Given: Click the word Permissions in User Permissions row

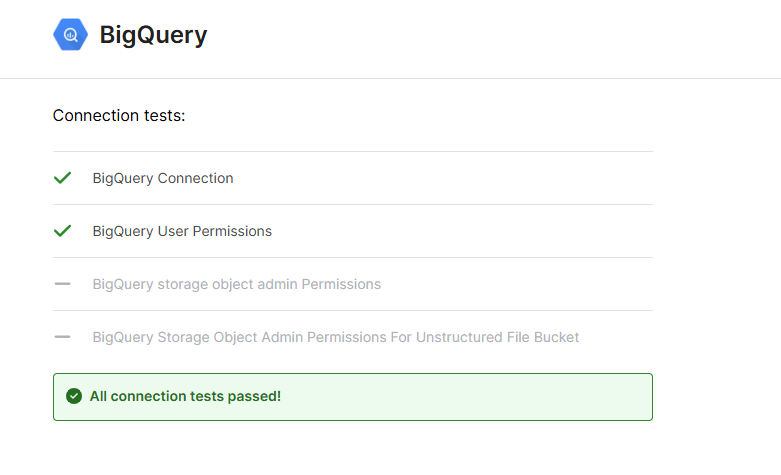Looking at the screenshot, I should point(232,231).
